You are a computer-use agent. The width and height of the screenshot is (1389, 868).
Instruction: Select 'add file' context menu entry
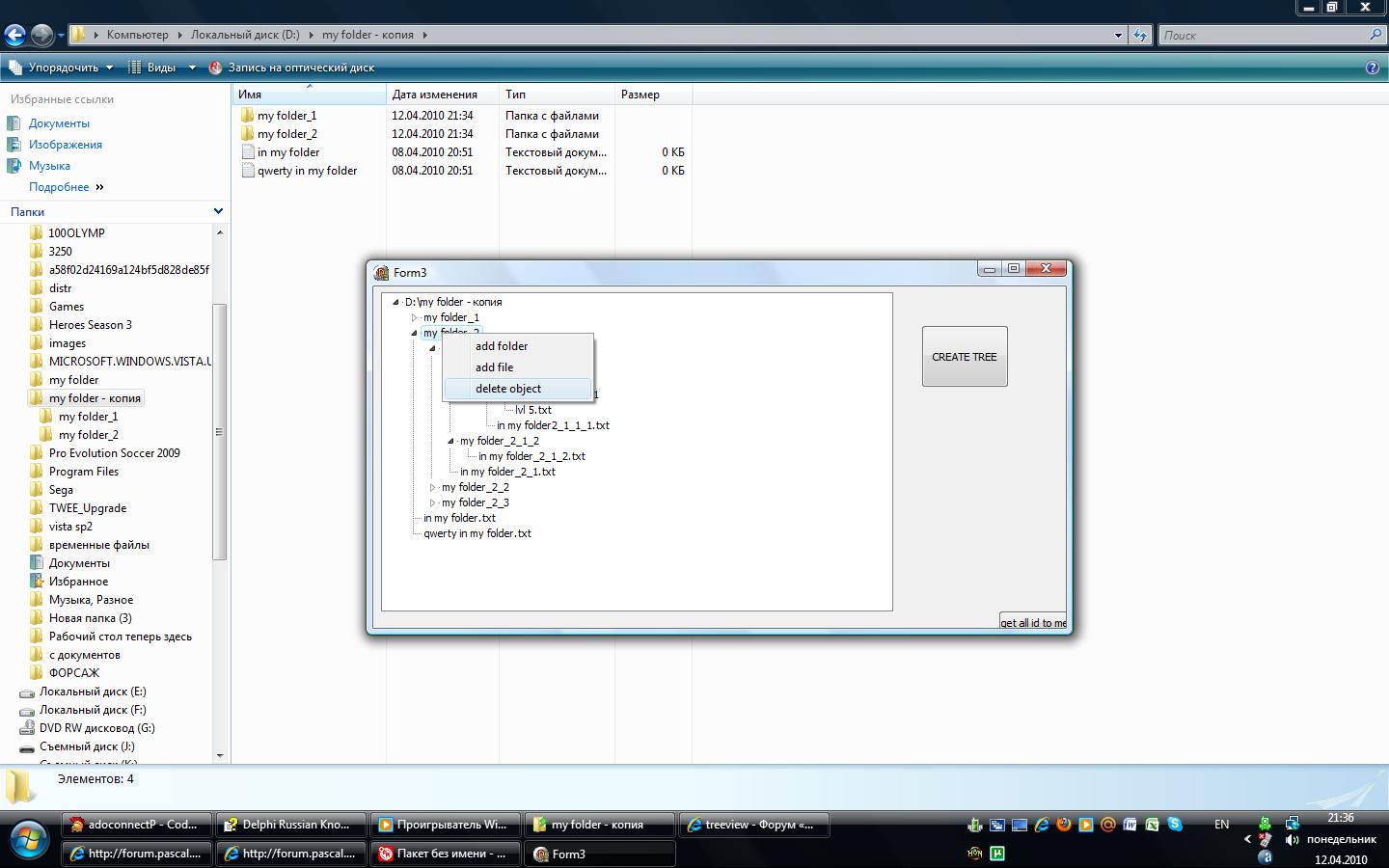coord(494,367)
